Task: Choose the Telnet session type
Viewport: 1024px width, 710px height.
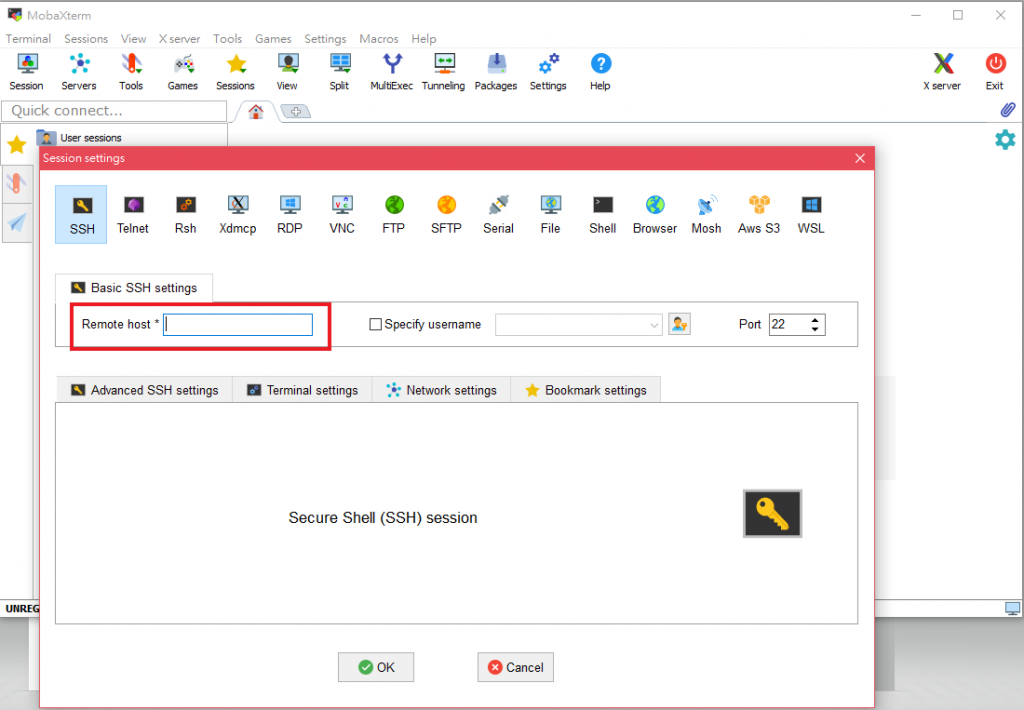Action: tap(133, 214)
